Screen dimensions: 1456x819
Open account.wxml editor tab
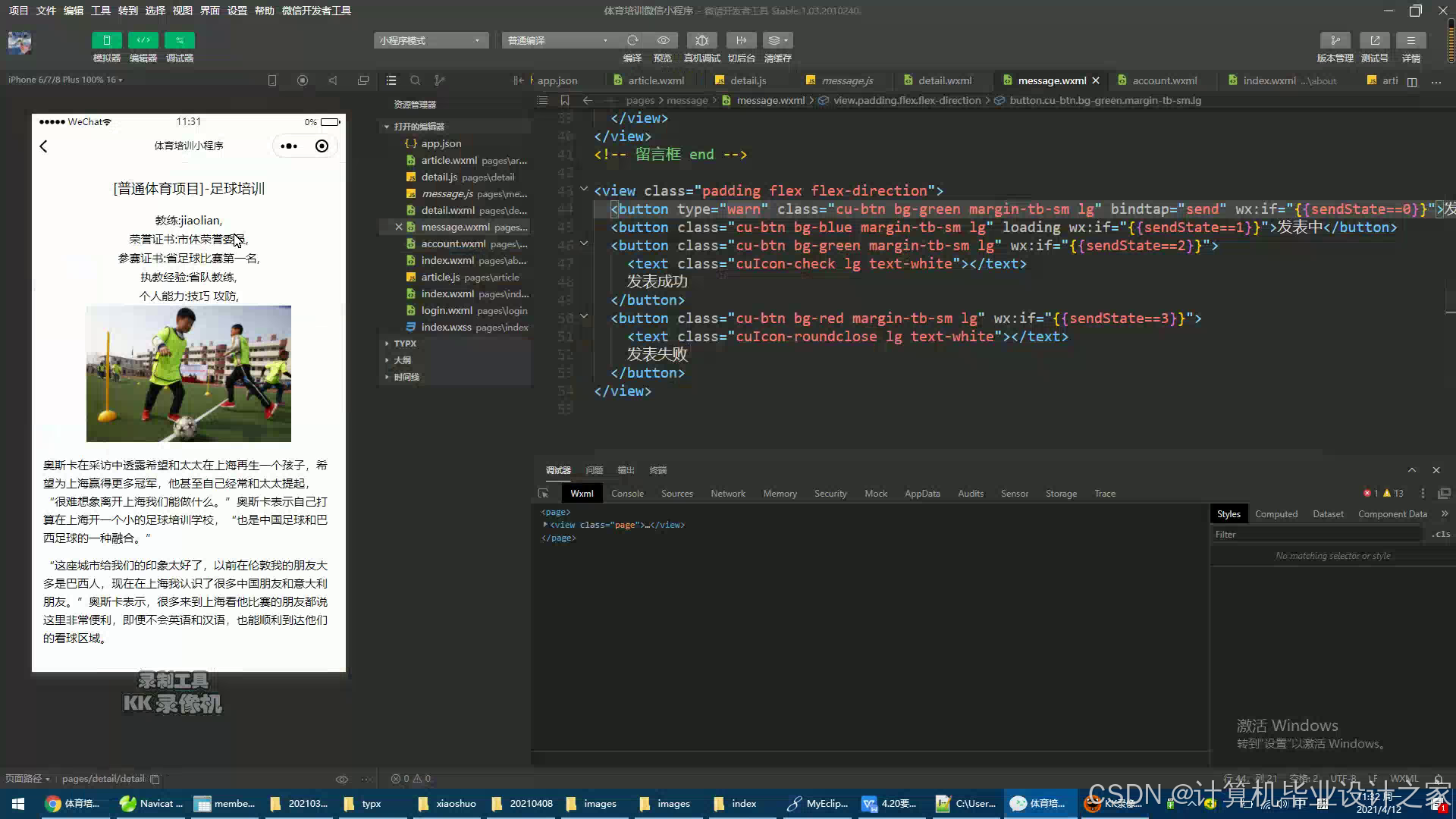(1164, 80)
